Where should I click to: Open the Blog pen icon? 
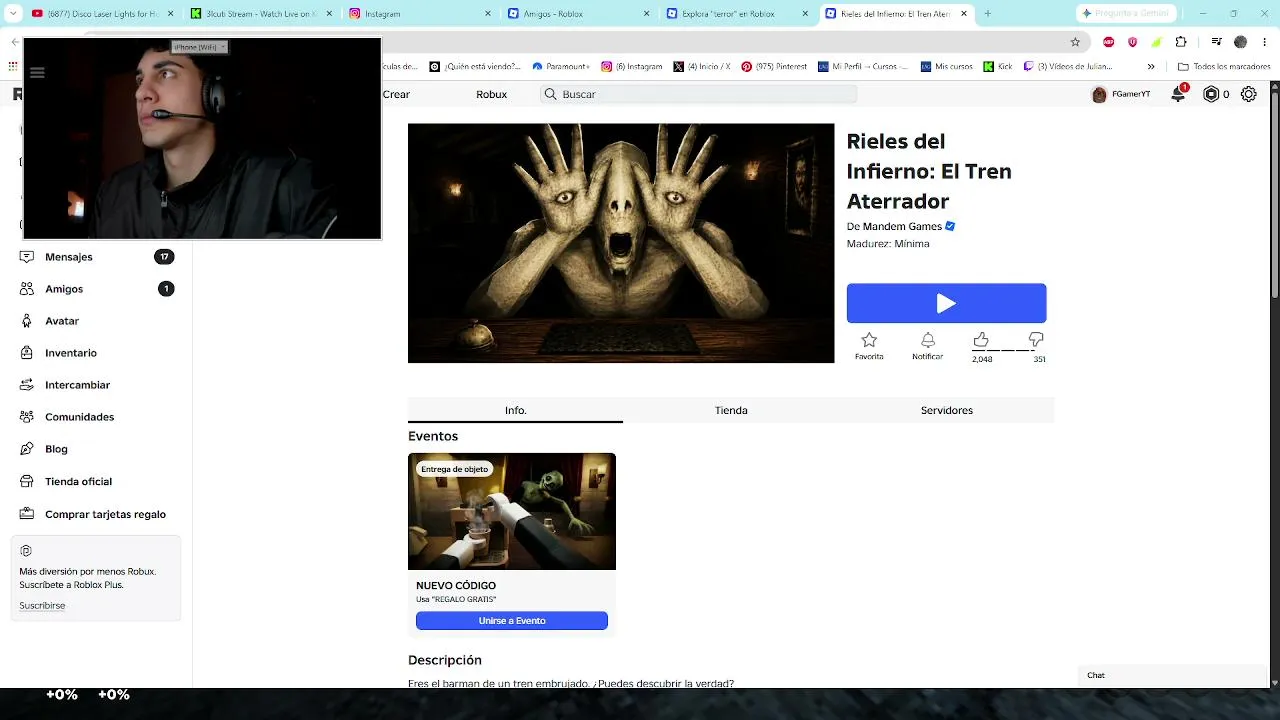[x=26, y=449]
